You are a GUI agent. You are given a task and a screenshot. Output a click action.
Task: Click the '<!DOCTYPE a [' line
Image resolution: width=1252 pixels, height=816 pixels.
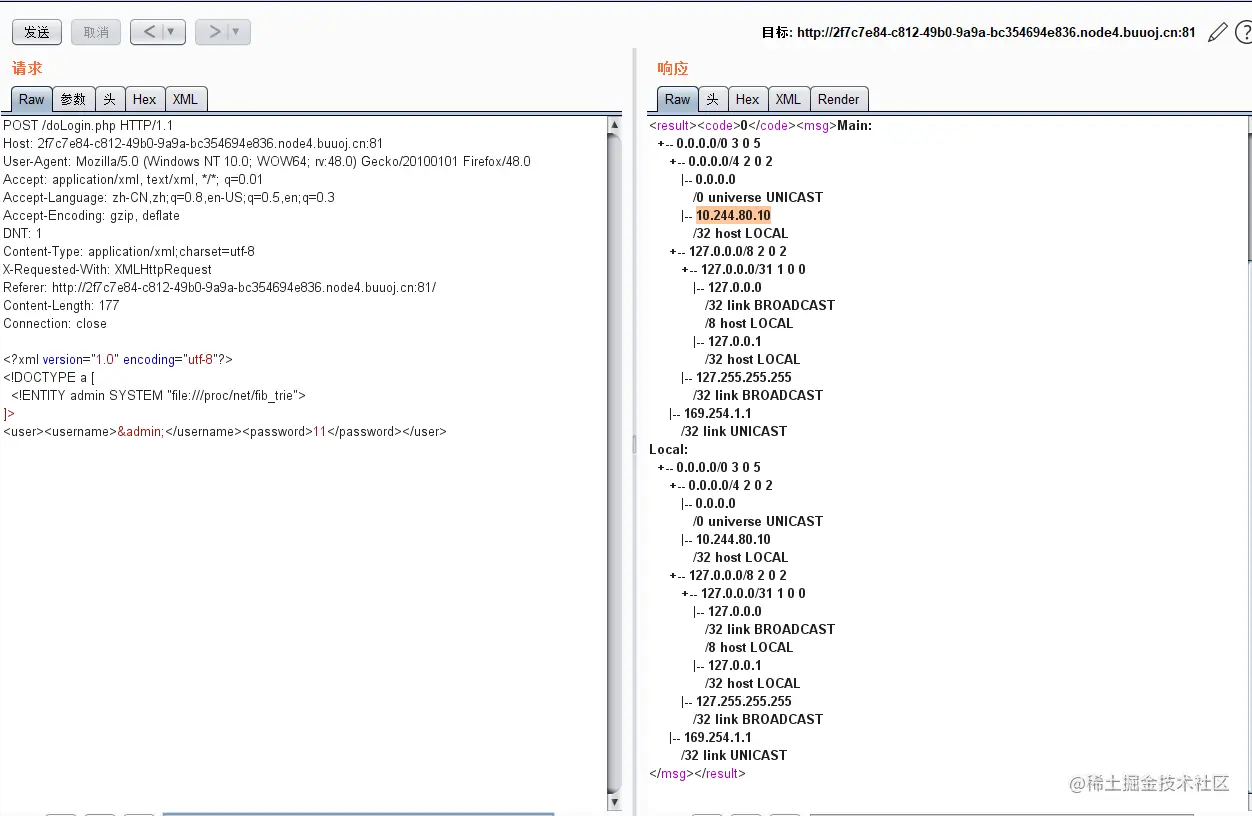(x=49, y=377)
